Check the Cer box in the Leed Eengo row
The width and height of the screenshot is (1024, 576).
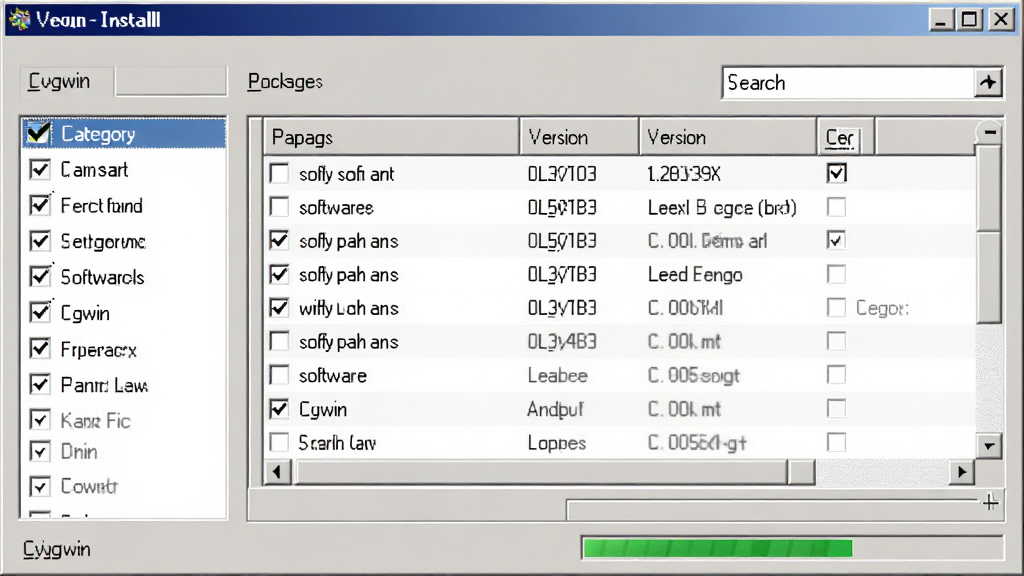coord(836,274)
